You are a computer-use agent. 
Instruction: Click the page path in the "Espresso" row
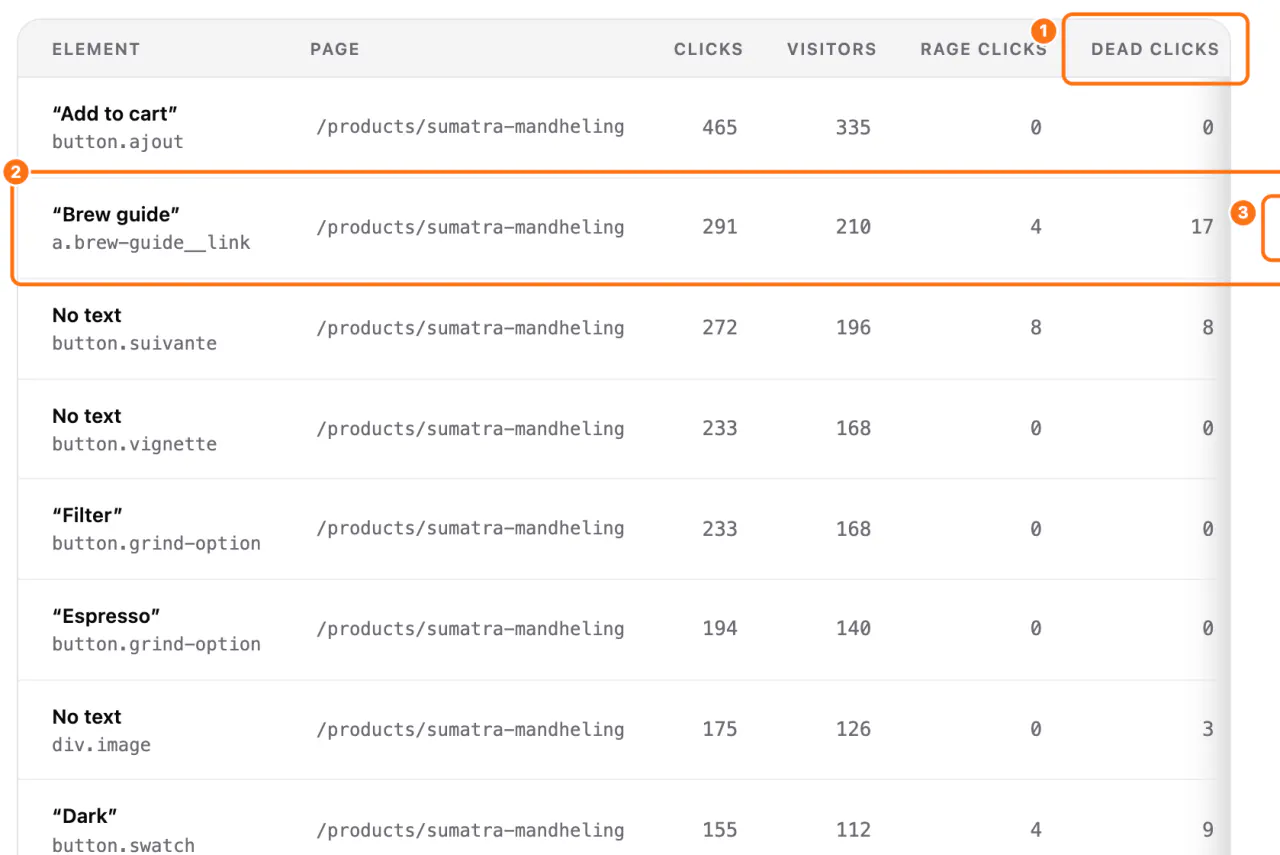[x=470, y=629]
